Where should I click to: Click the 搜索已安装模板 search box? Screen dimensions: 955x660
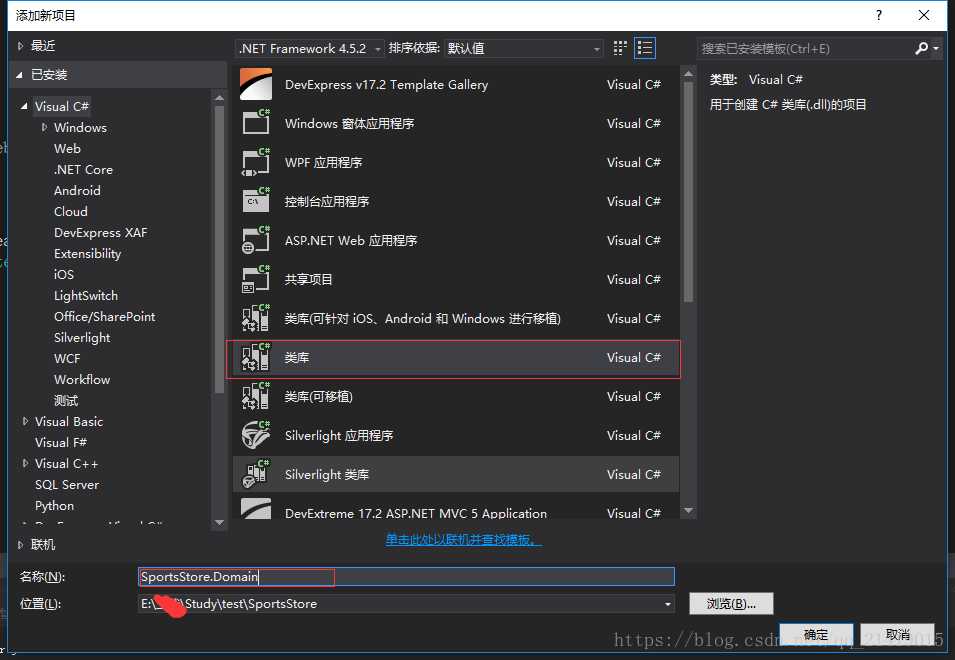[x=804, y=48]
